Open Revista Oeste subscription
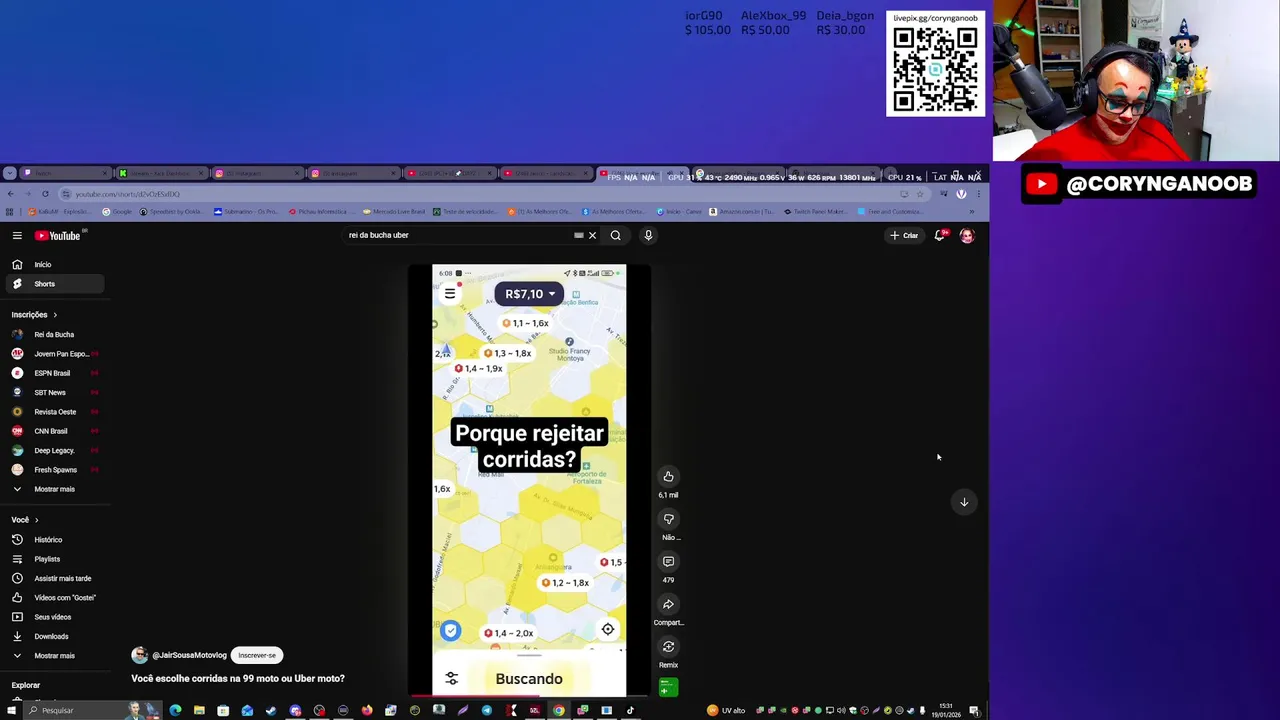Viewport: 1280px width, 720px height. click(x=55, y=412)
